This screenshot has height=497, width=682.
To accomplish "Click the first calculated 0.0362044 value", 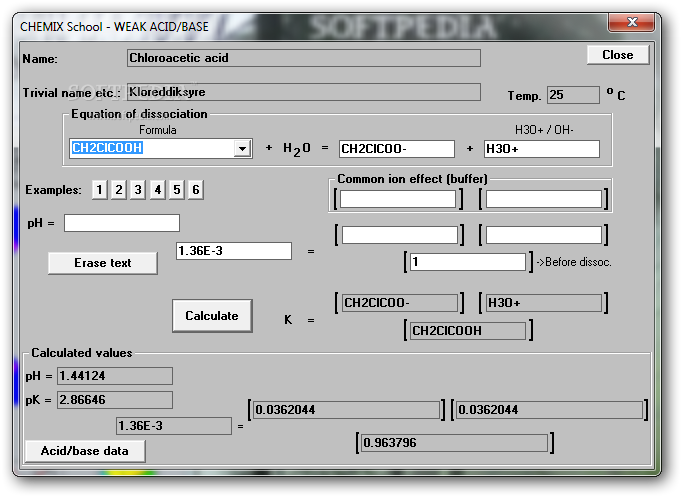I will coord(346,410).
